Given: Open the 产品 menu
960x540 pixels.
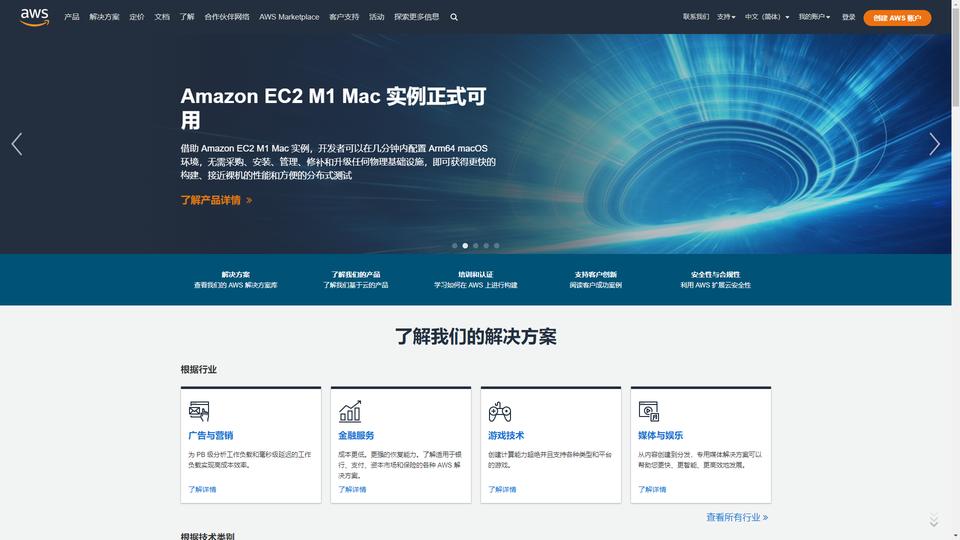Looking at the screenshot, I should 72,17.
